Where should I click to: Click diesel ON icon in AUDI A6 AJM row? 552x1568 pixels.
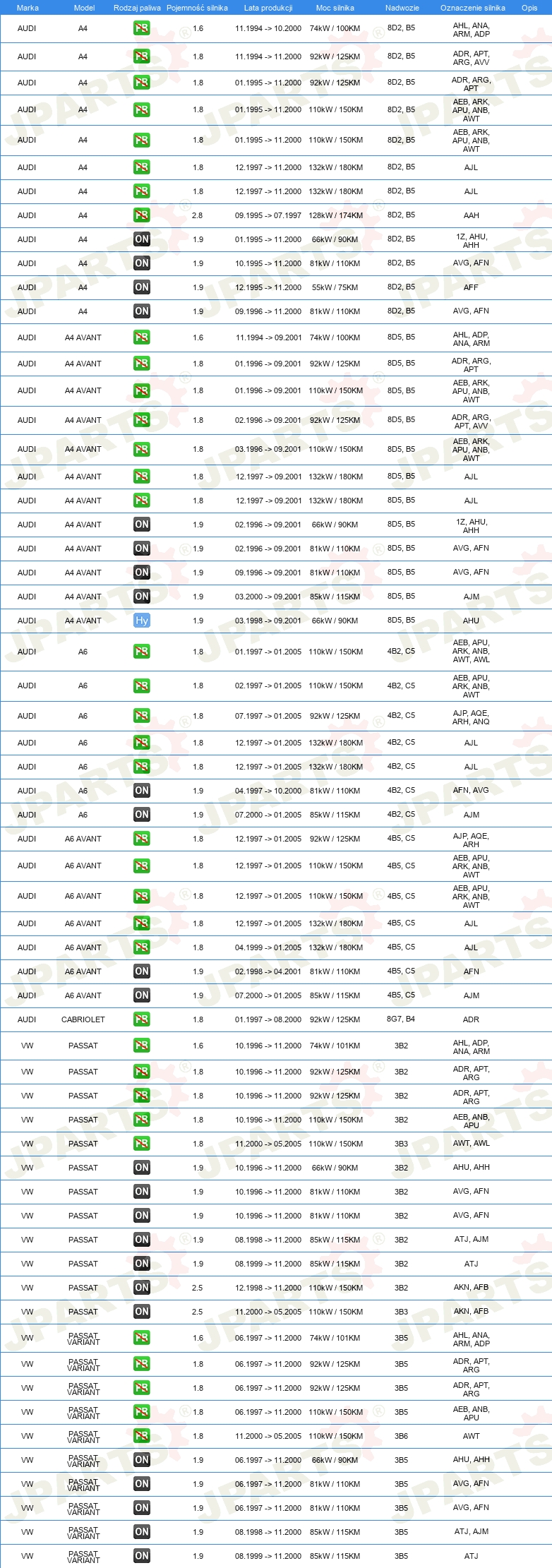[142, 815]
